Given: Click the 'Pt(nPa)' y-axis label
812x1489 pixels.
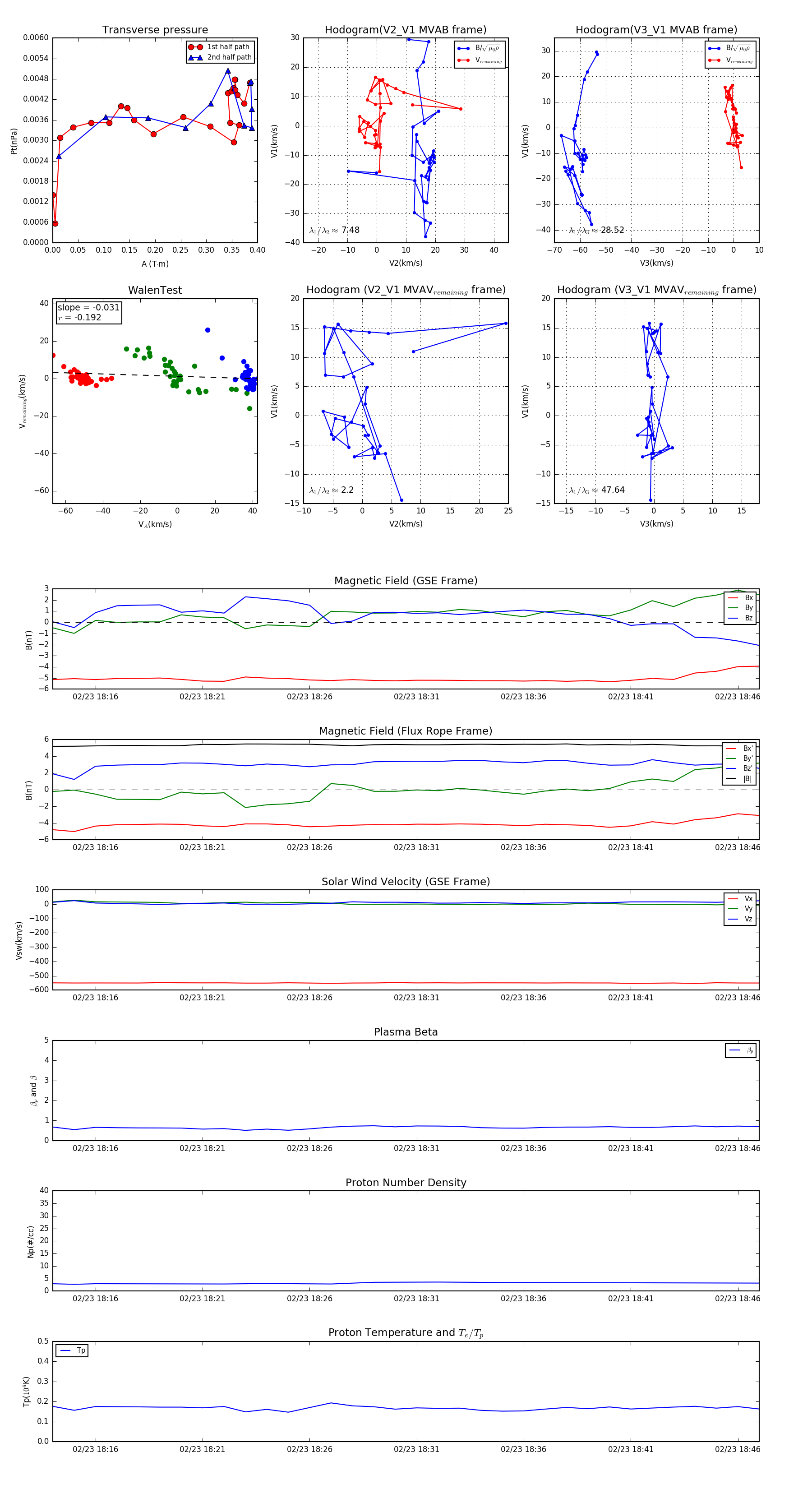Looking at the screenshot, I should point(14,140).
